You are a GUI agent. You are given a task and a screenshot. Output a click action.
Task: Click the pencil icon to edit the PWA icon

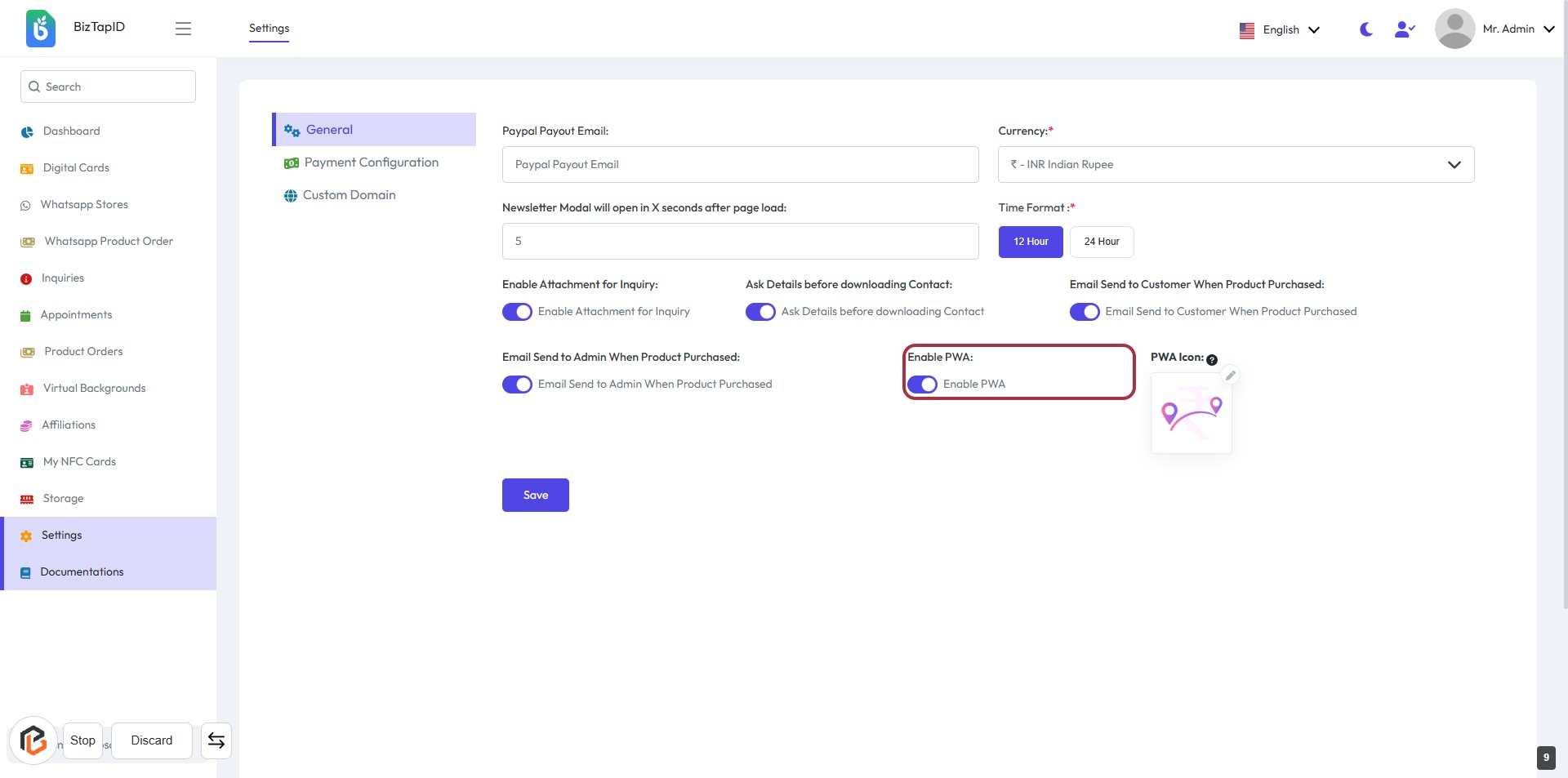(x=1230, y=376)
